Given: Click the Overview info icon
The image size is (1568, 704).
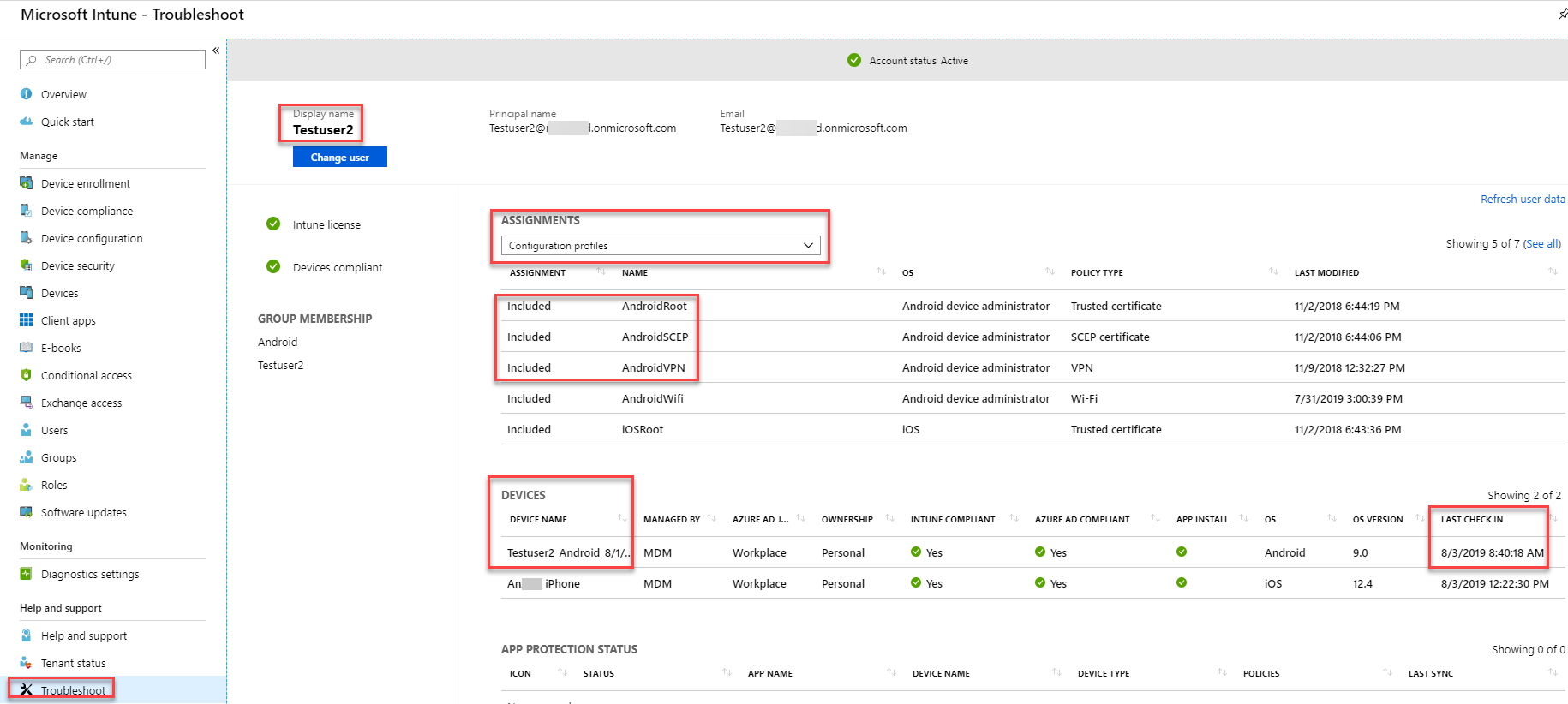Looking at the screenshot, I should click(x=27, y=94).
